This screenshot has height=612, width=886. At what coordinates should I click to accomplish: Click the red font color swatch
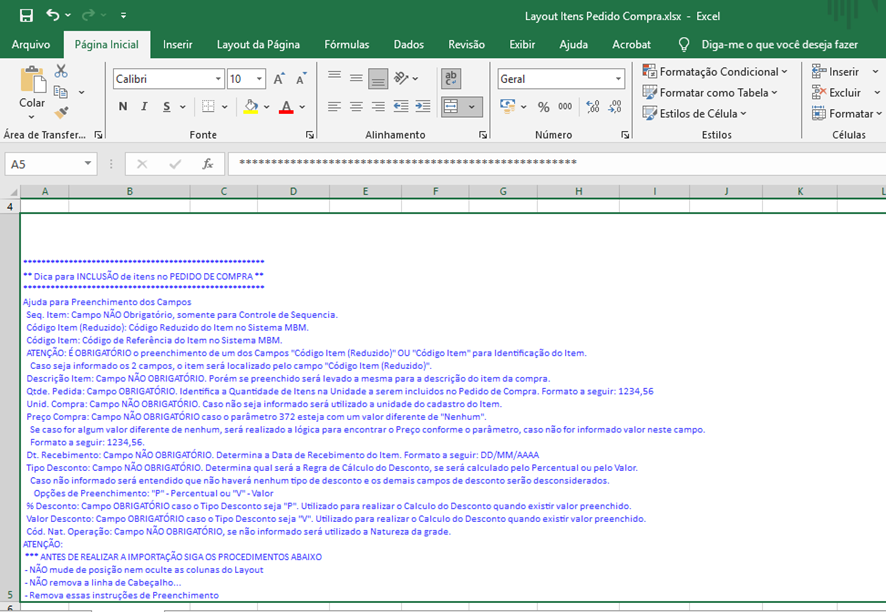coord(286,107)
